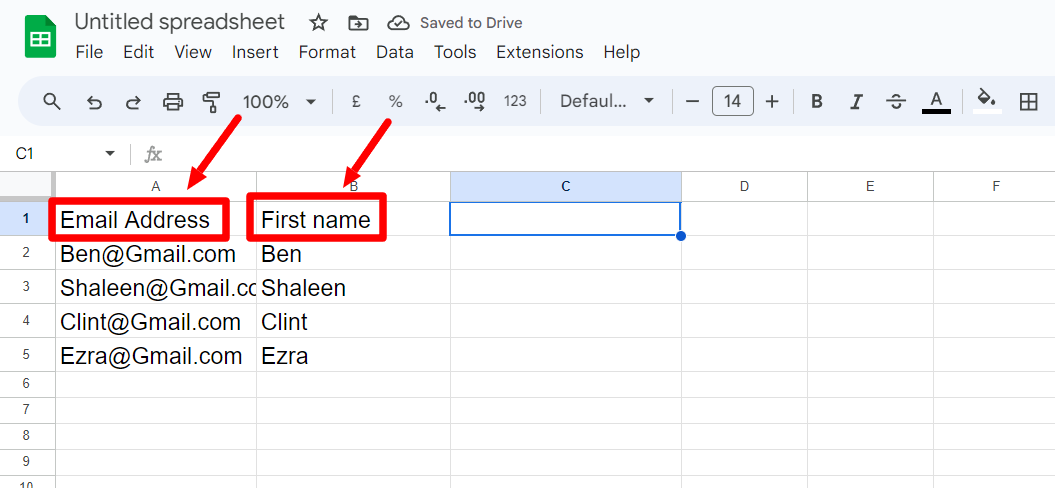Select cell containing Email Address
The height and width of the screenshot is (488, 1055).
click(156, 219)
